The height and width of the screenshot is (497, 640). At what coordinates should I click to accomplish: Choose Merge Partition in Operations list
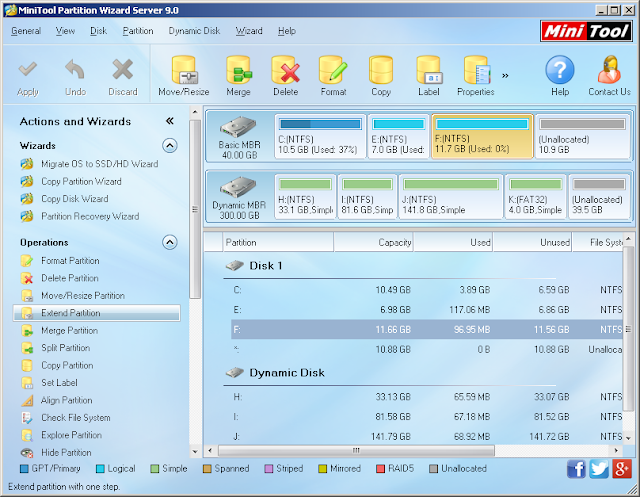click(x=69, y=331)
